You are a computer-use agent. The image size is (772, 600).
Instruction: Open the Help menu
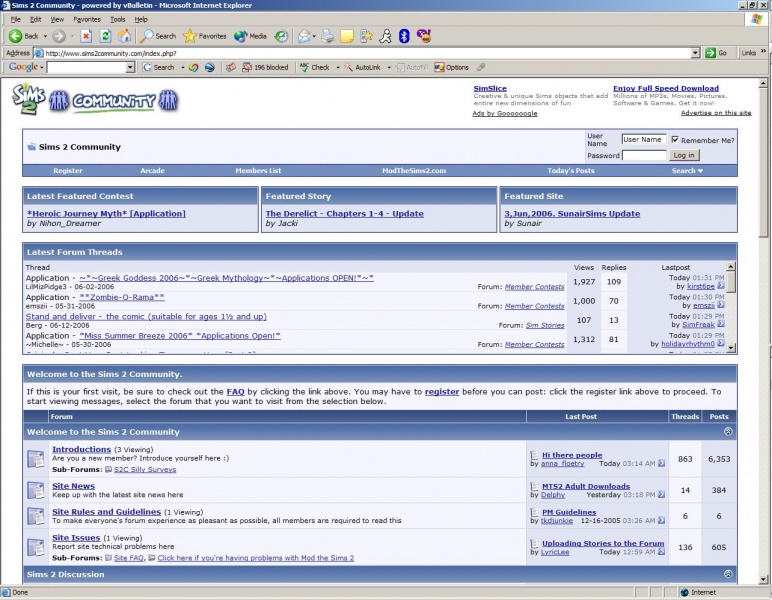click(x=141, y=19)
